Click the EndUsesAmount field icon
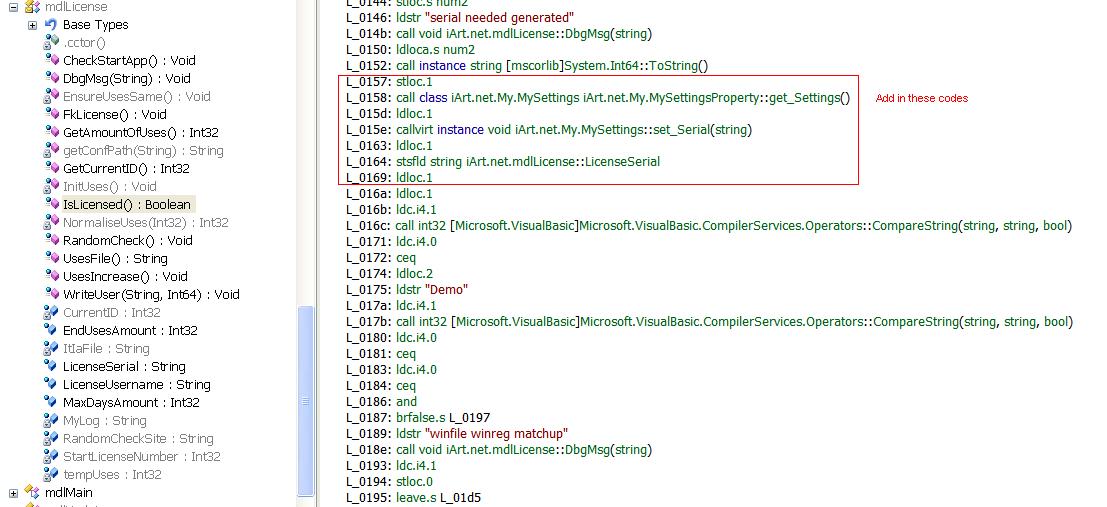Image resolution: width=1107 pixels, height=507 pixels. click(51, 330)
